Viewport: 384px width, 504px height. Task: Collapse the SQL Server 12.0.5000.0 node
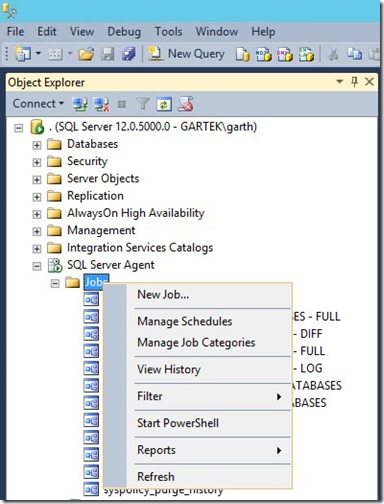[x=19, y=128]
